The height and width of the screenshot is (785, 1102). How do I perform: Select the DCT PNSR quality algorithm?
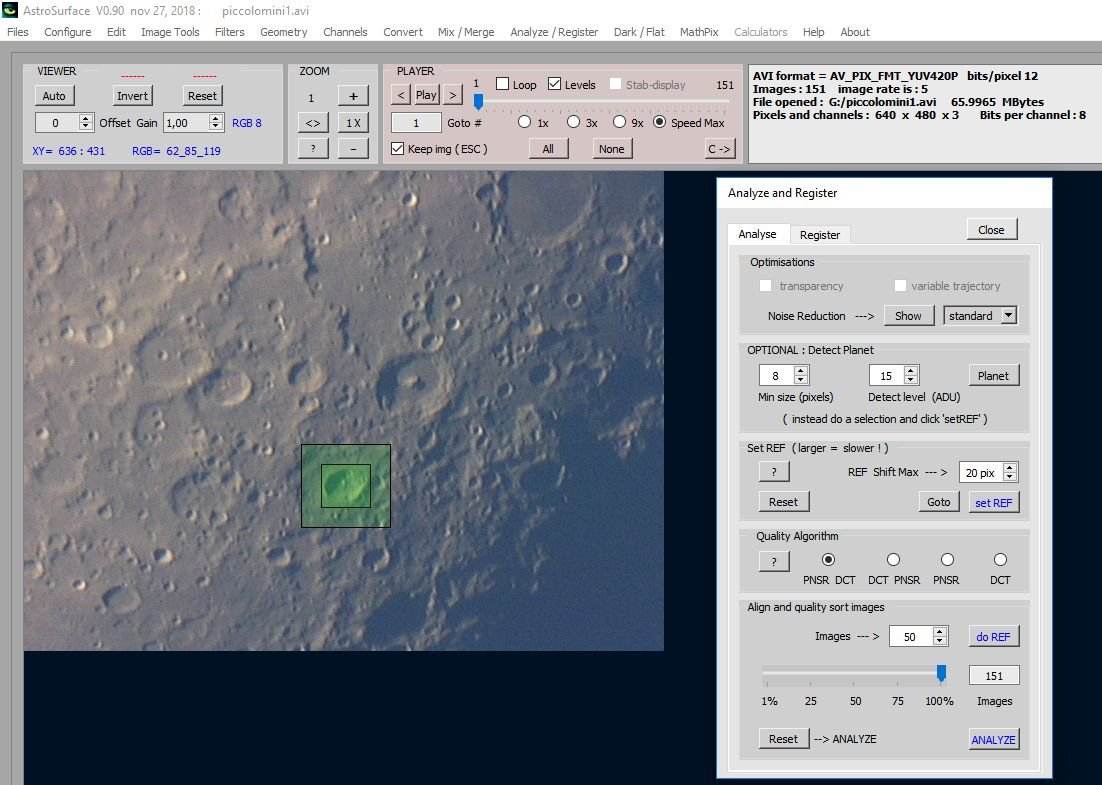point(893,560)
